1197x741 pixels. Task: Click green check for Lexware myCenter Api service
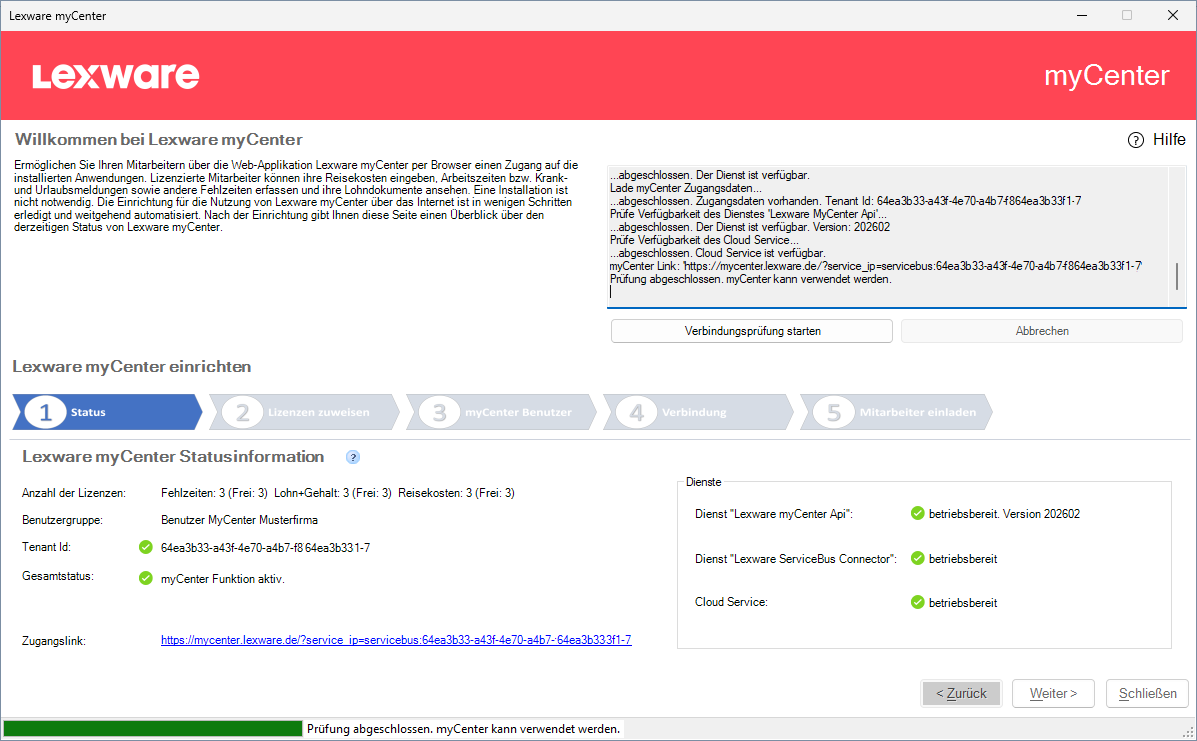tap(917, 514)
